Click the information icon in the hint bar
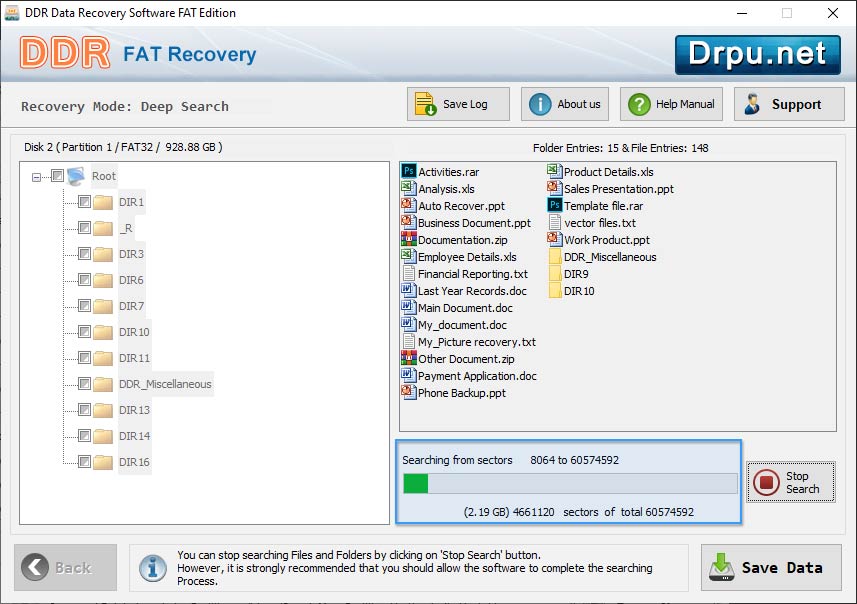Viewport: 857px width, 604px height. click(152, 567)
